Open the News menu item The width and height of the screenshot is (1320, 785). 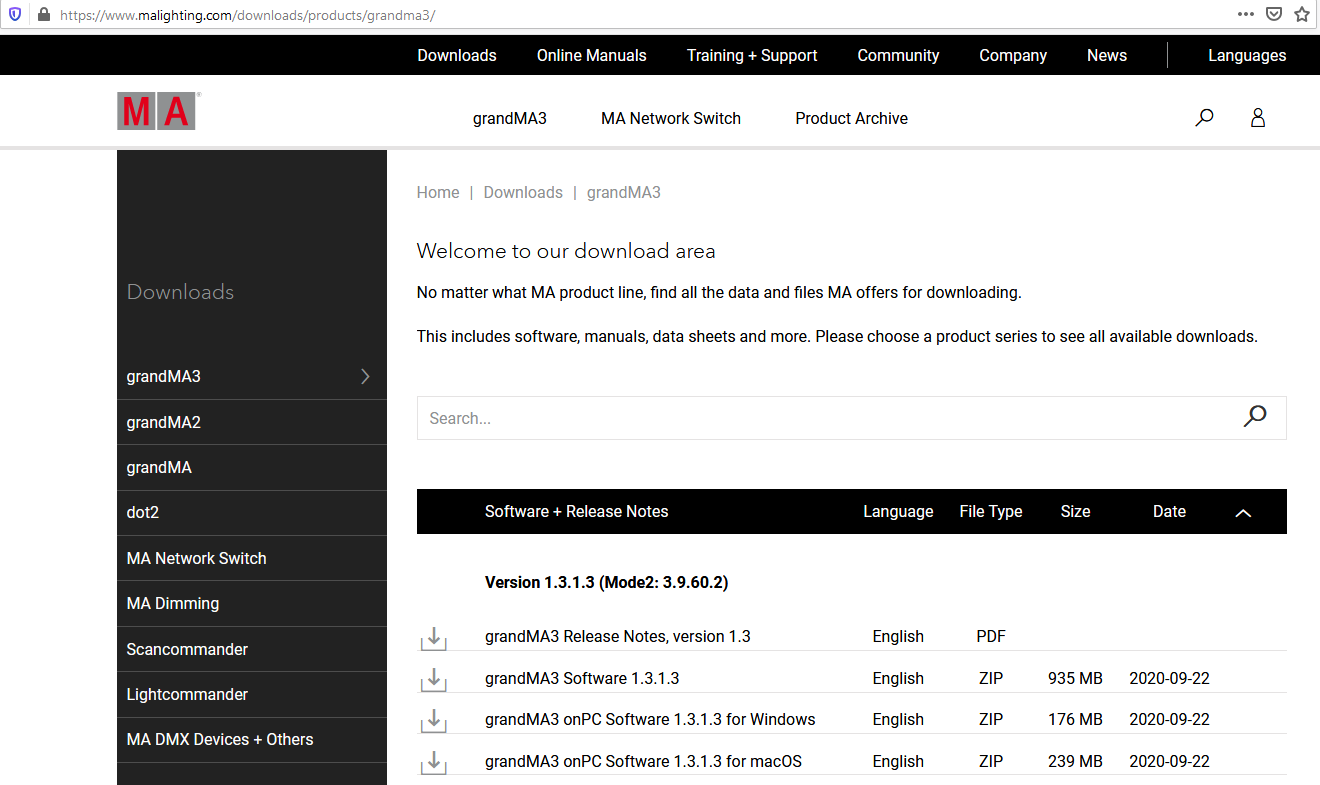pos(1107,55)
